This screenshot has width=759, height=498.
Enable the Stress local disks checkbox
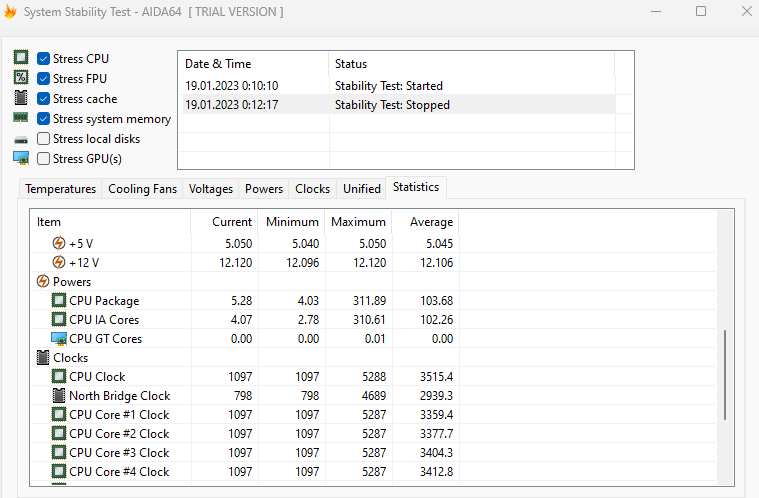pyautogui.click(x=44, y=139)
